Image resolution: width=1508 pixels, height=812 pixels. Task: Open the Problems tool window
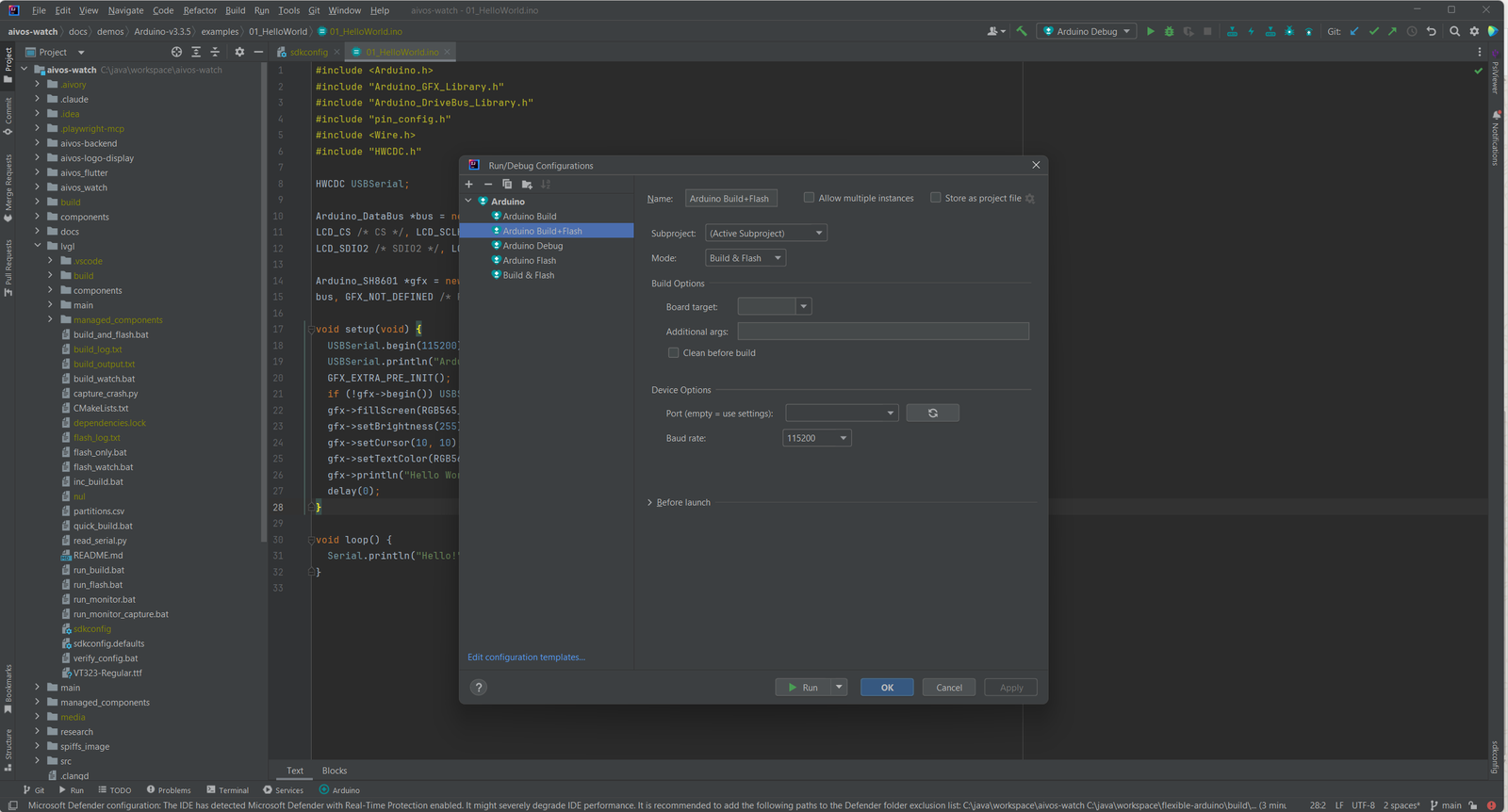169,790
